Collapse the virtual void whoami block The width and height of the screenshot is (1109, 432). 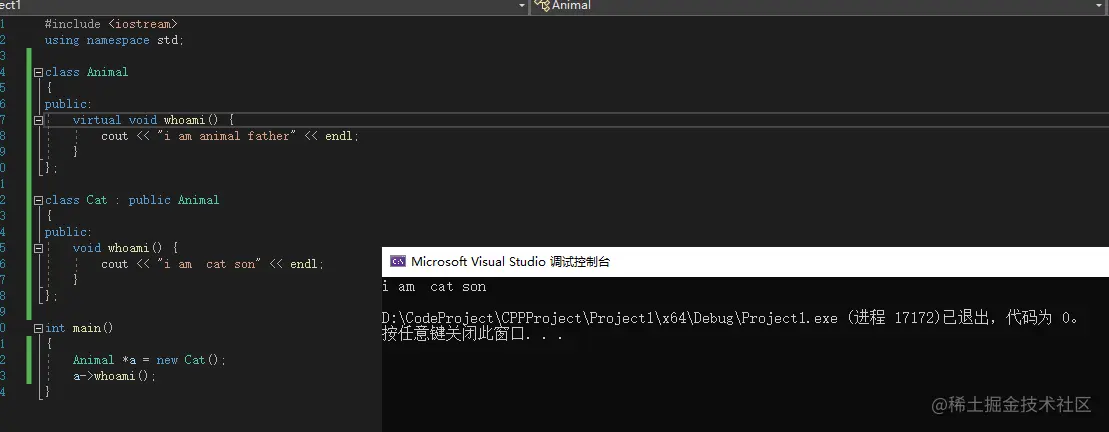pos(38,120)
